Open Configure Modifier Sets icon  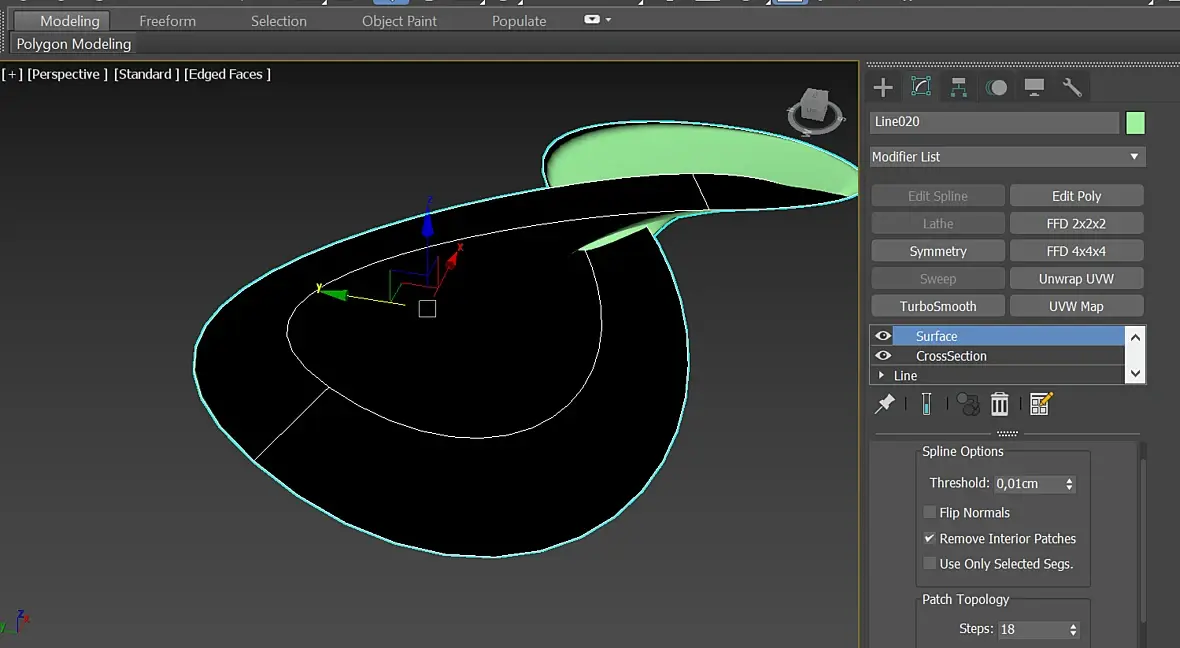1041,404
